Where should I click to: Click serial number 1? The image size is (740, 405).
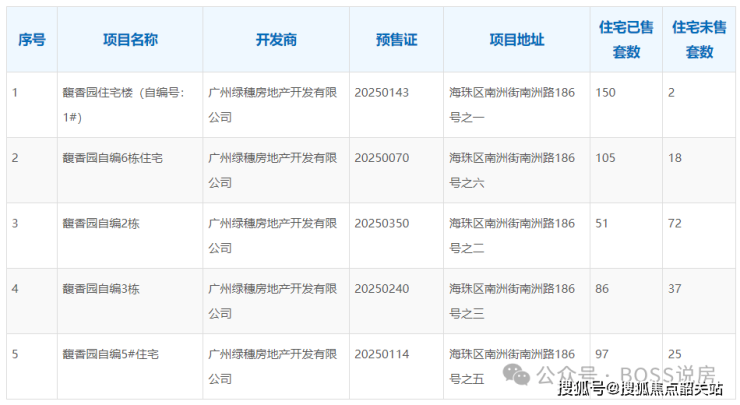[15, 93]
